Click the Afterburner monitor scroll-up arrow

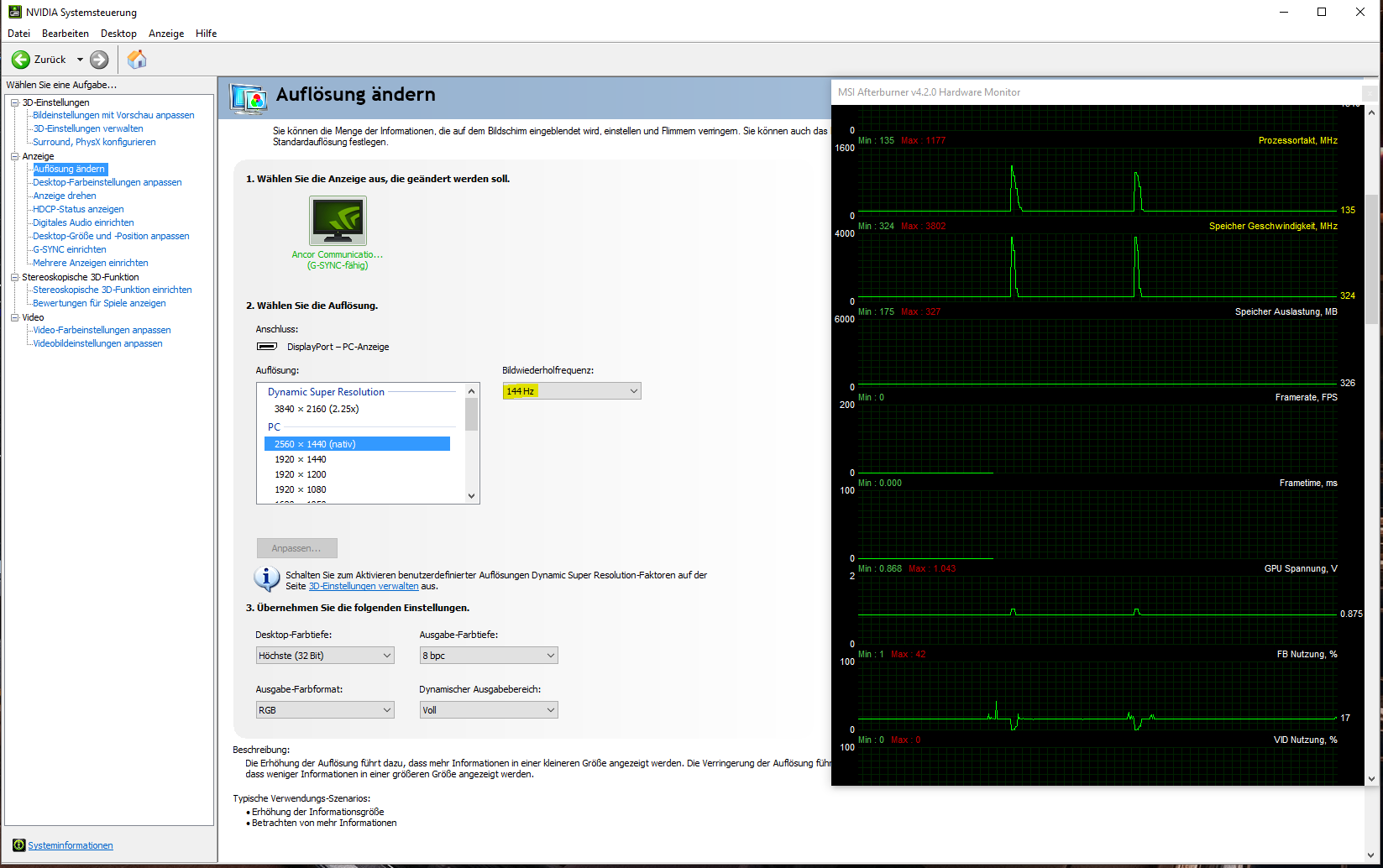tap(1372, 112)
